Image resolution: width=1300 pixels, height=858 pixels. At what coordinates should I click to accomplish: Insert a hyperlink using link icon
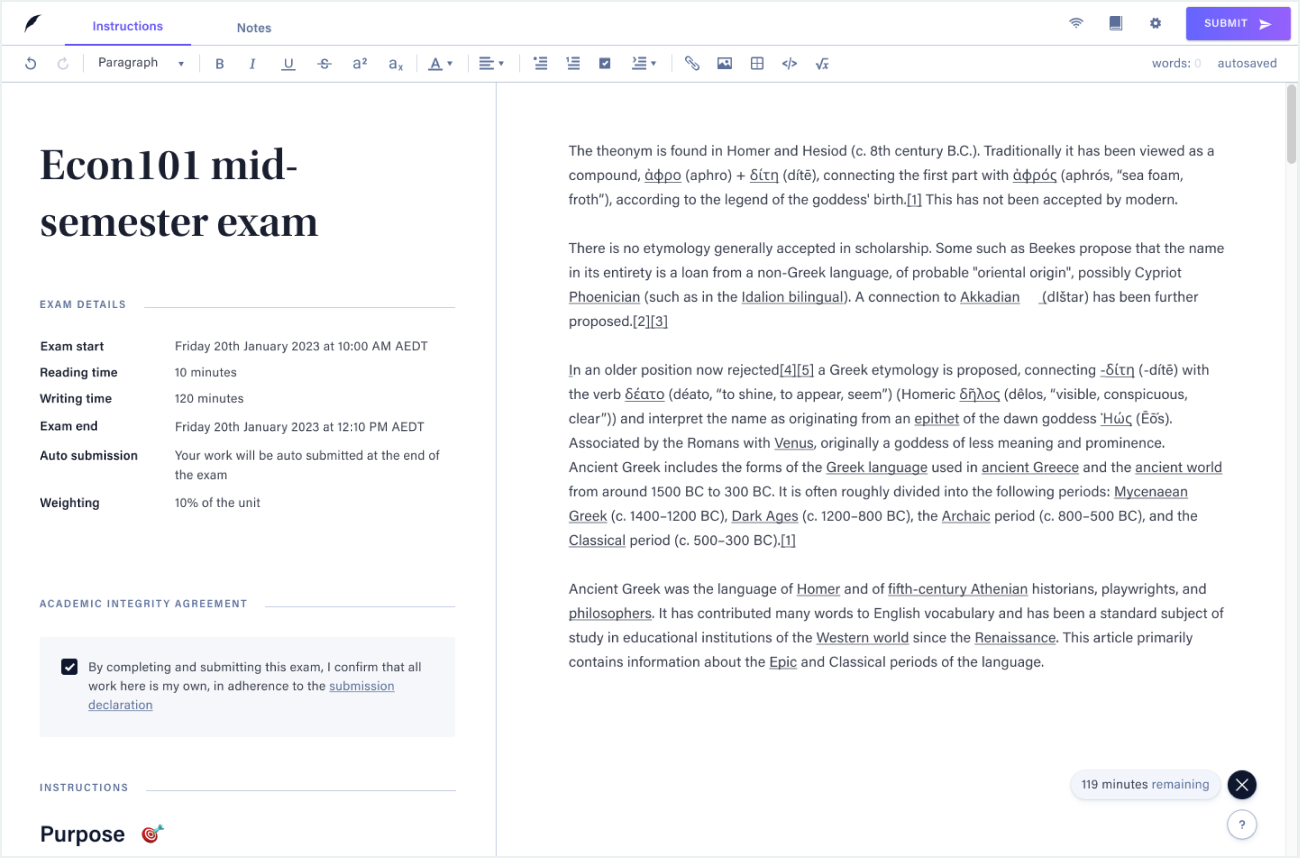(x=692, y=64)
